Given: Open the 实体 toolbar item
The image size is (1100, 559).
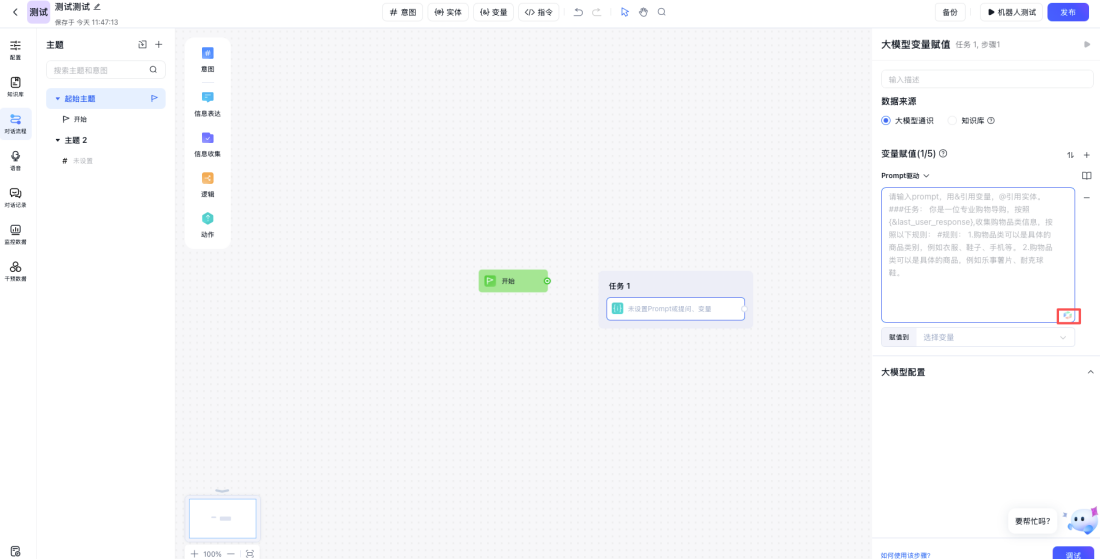Looking at the screenshot, I should pos(448,12).
